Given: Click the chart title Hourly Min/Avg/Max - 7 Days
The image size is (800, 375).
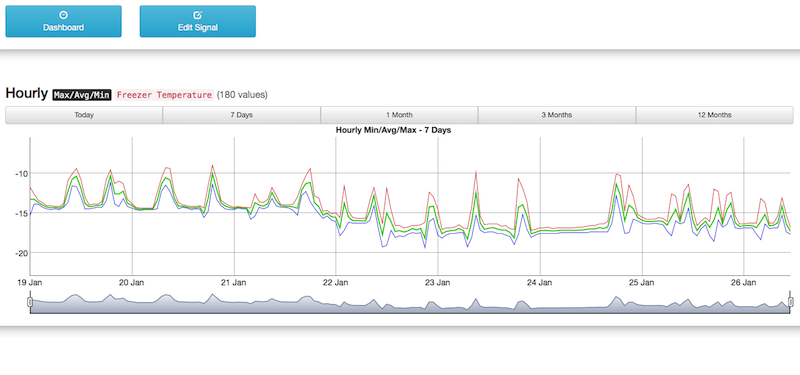Looking at the screenshot, I should (x=393, y=130).
